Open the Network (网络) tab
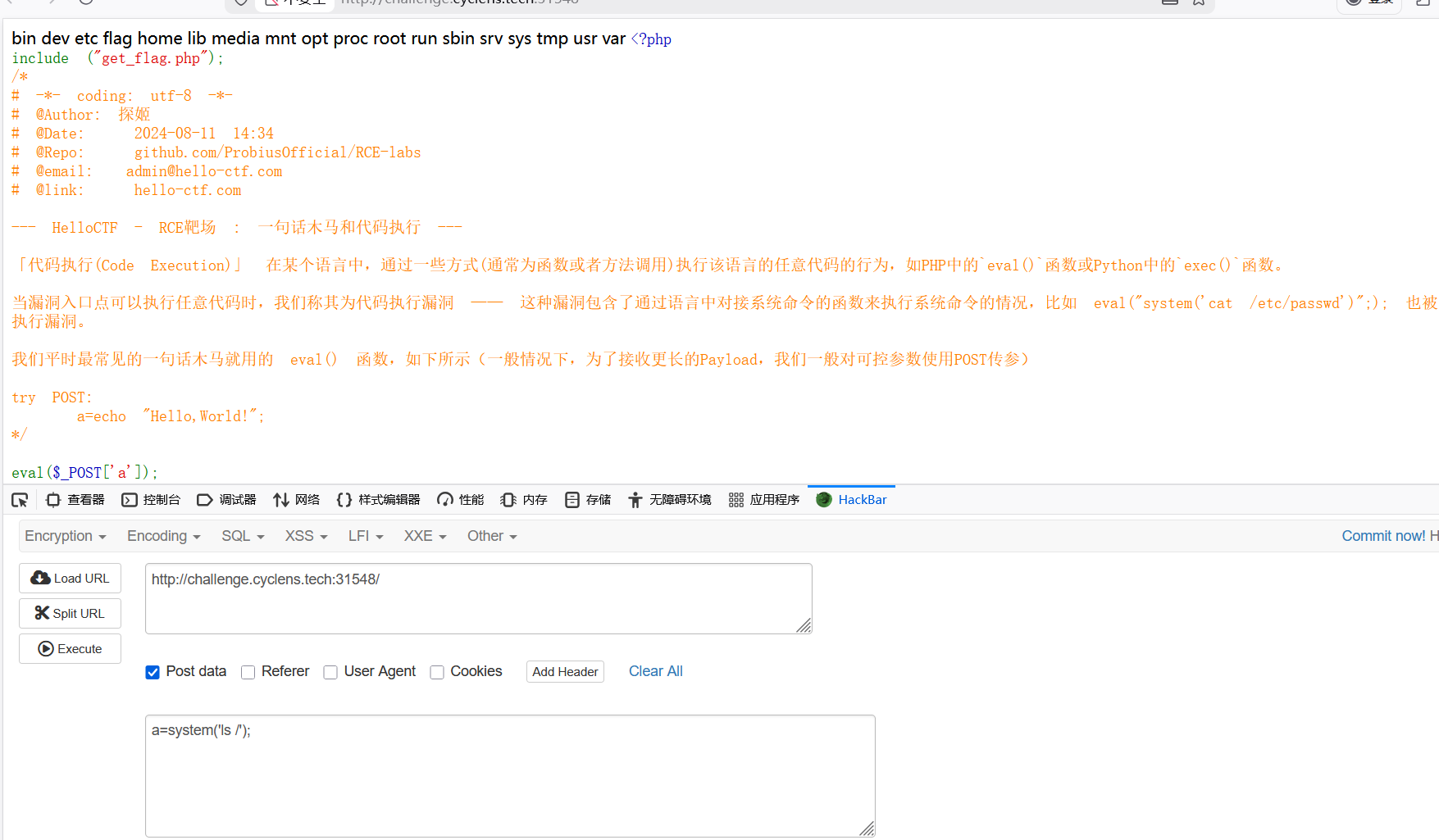This screenshot has height=840, width=1439. [296, 500]
